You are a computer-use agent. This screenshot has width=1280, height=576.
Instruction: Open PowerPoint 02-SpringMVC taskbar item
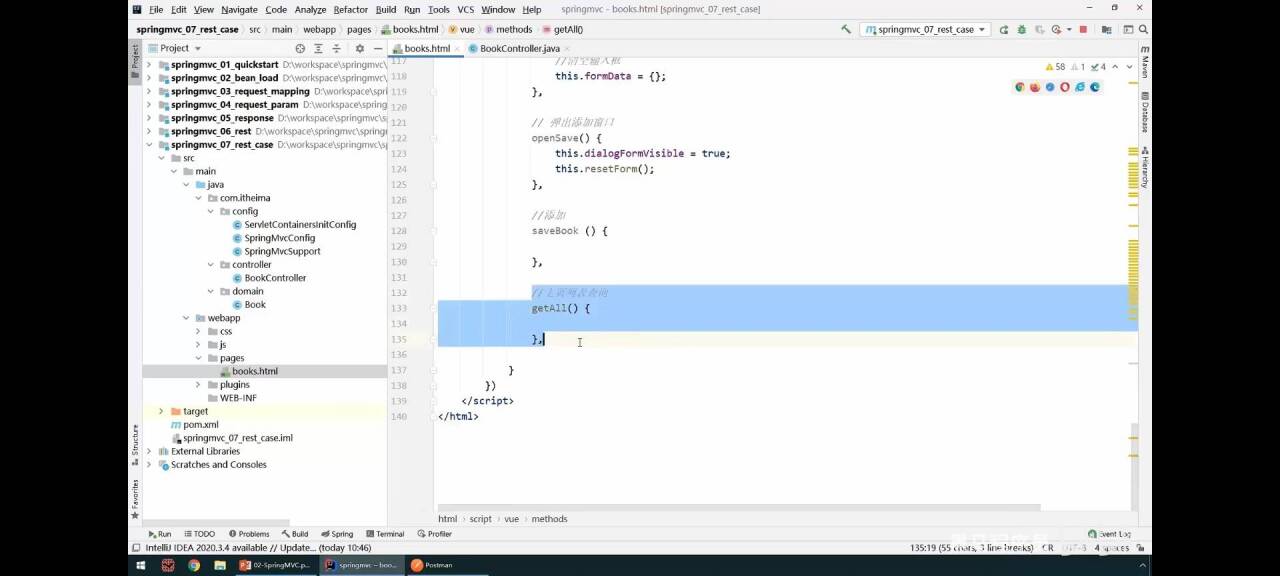click(275, 565)
